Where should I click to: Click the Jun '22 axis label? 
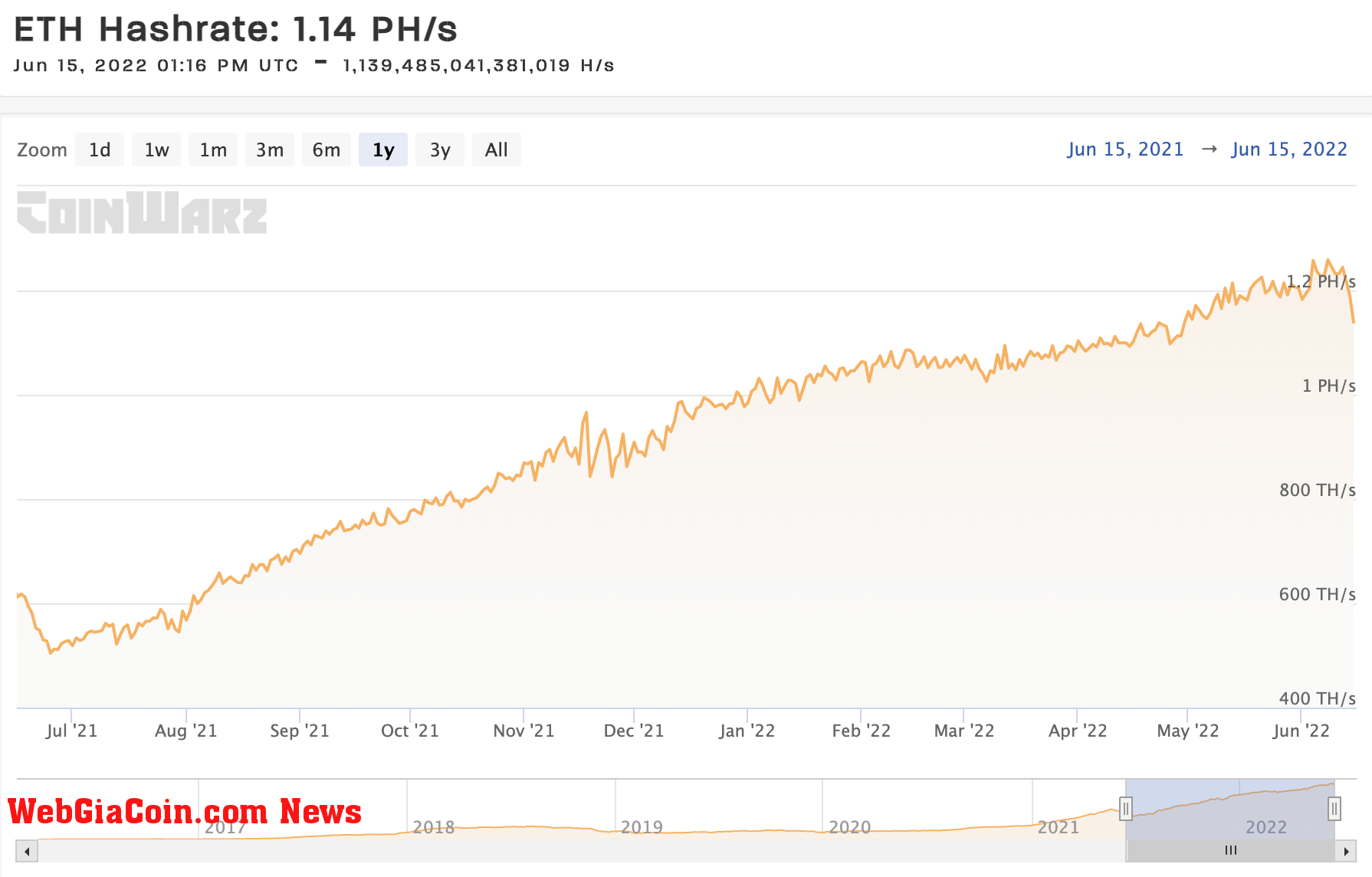pos(1301,731)
